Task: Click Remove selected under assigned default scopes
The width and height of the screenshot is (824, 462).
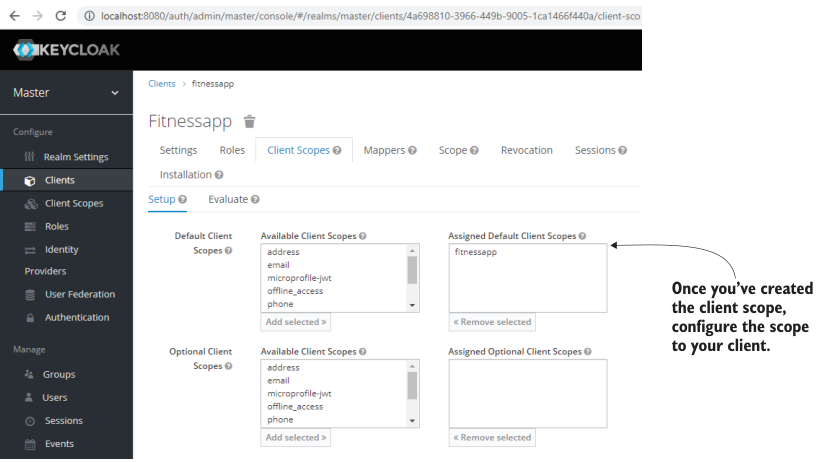Action: pos(492,322)
